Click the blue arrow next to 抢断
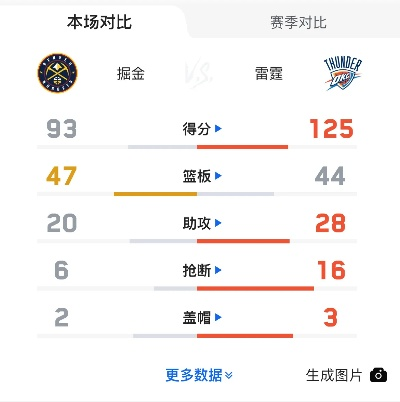Screen dimensions: 400x402 (218, 270)
